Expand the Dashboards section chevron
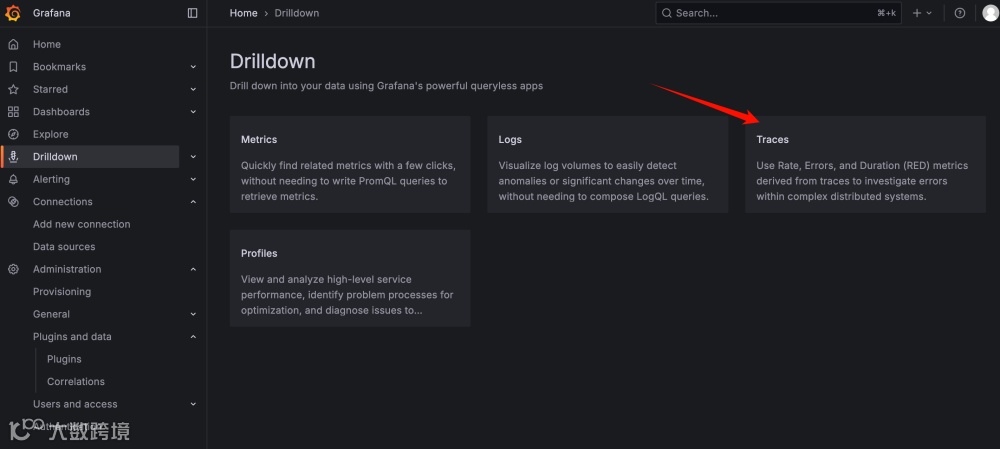 193,112
